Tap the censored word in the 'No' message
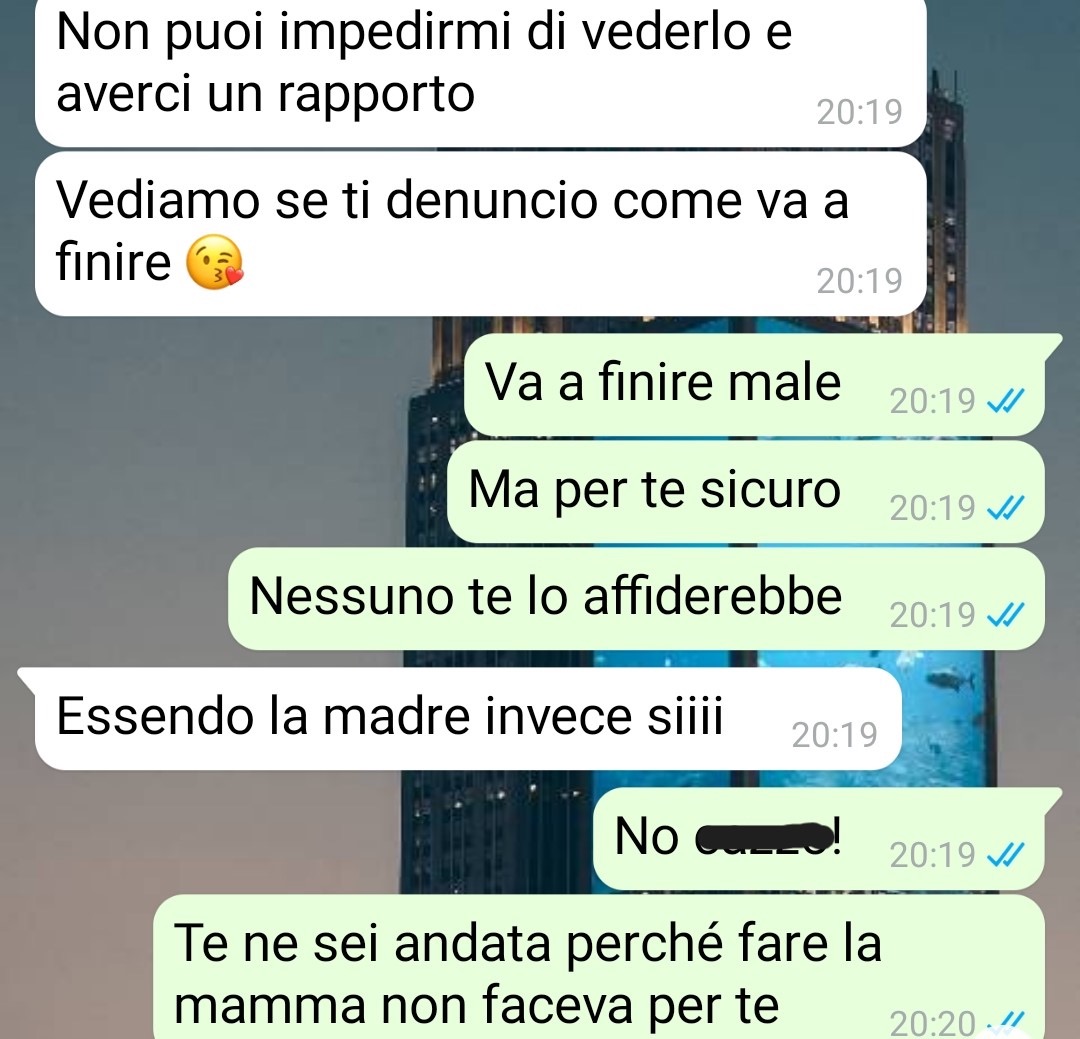This screenshot has width=1080, height=1039. tap(763, 837)
